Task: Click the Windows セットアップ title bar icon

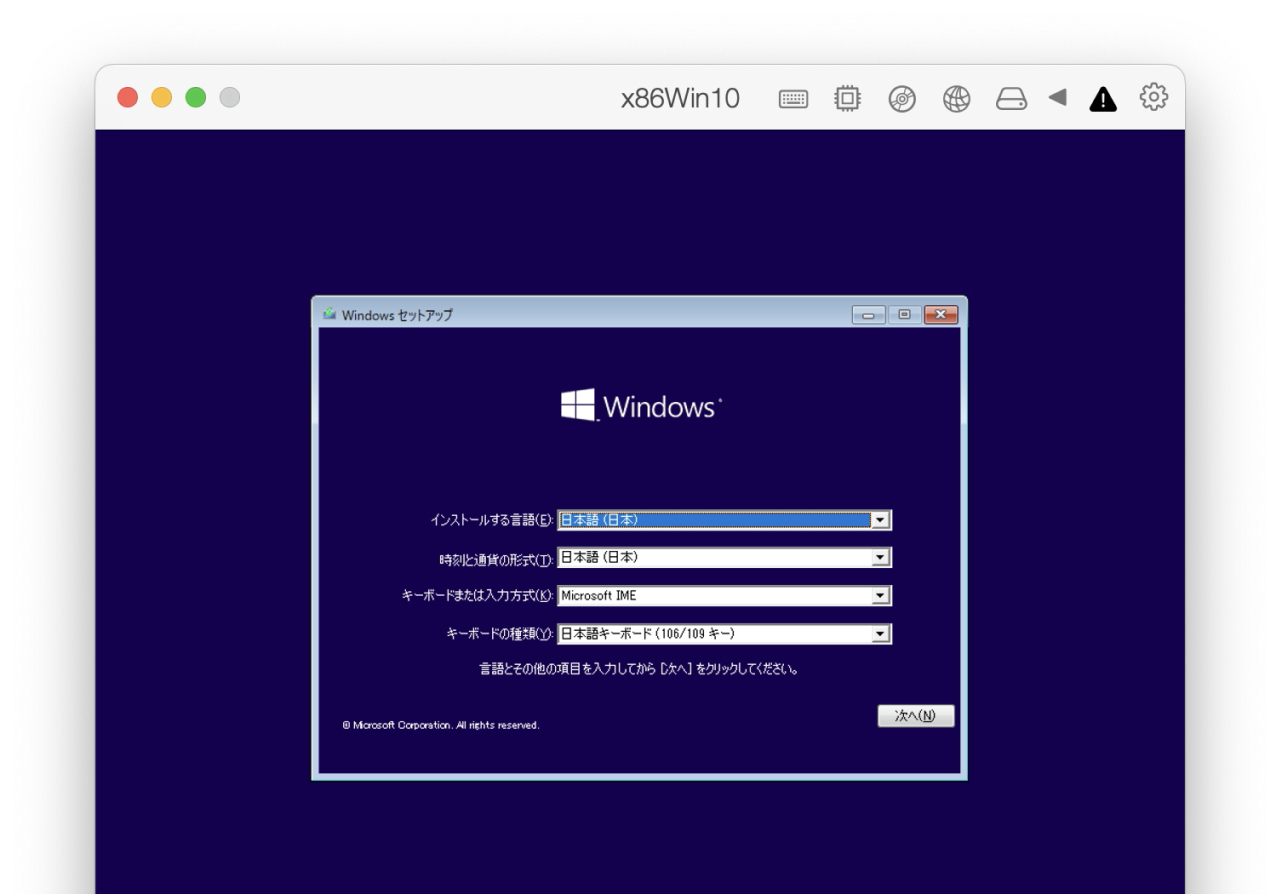Action: tap(329, 314)
